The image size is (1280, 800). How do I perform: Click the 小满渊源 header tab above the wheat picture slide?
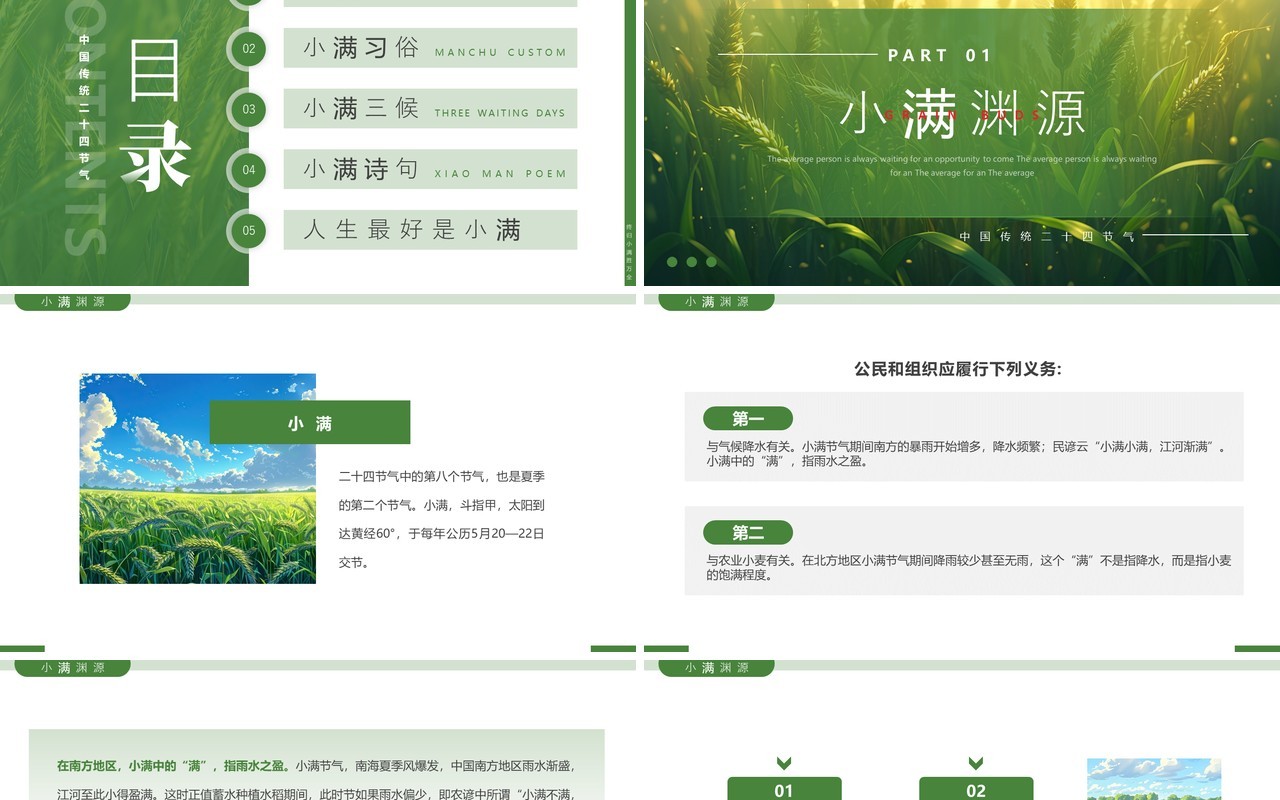pos(72,302)
